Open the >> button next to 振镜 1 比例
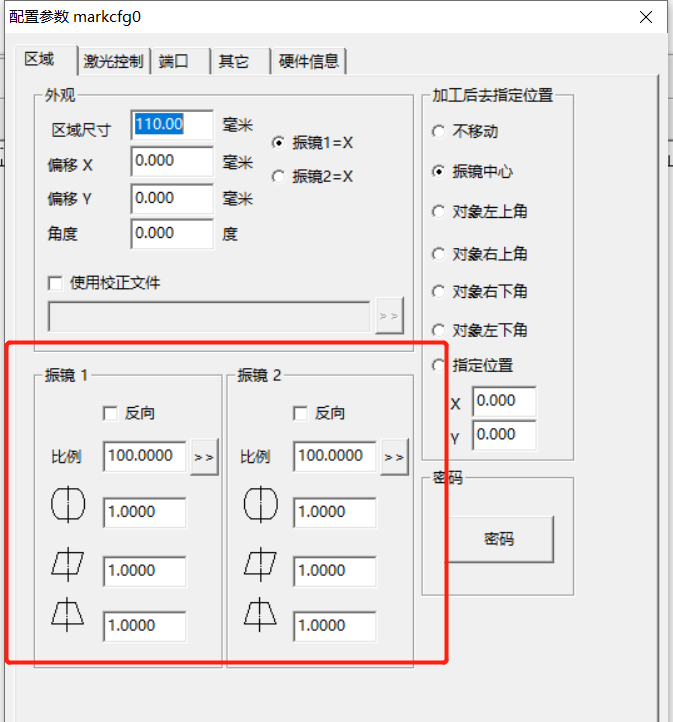The width and height of the screenshot is (673, 722). click(x=204, y=457)
